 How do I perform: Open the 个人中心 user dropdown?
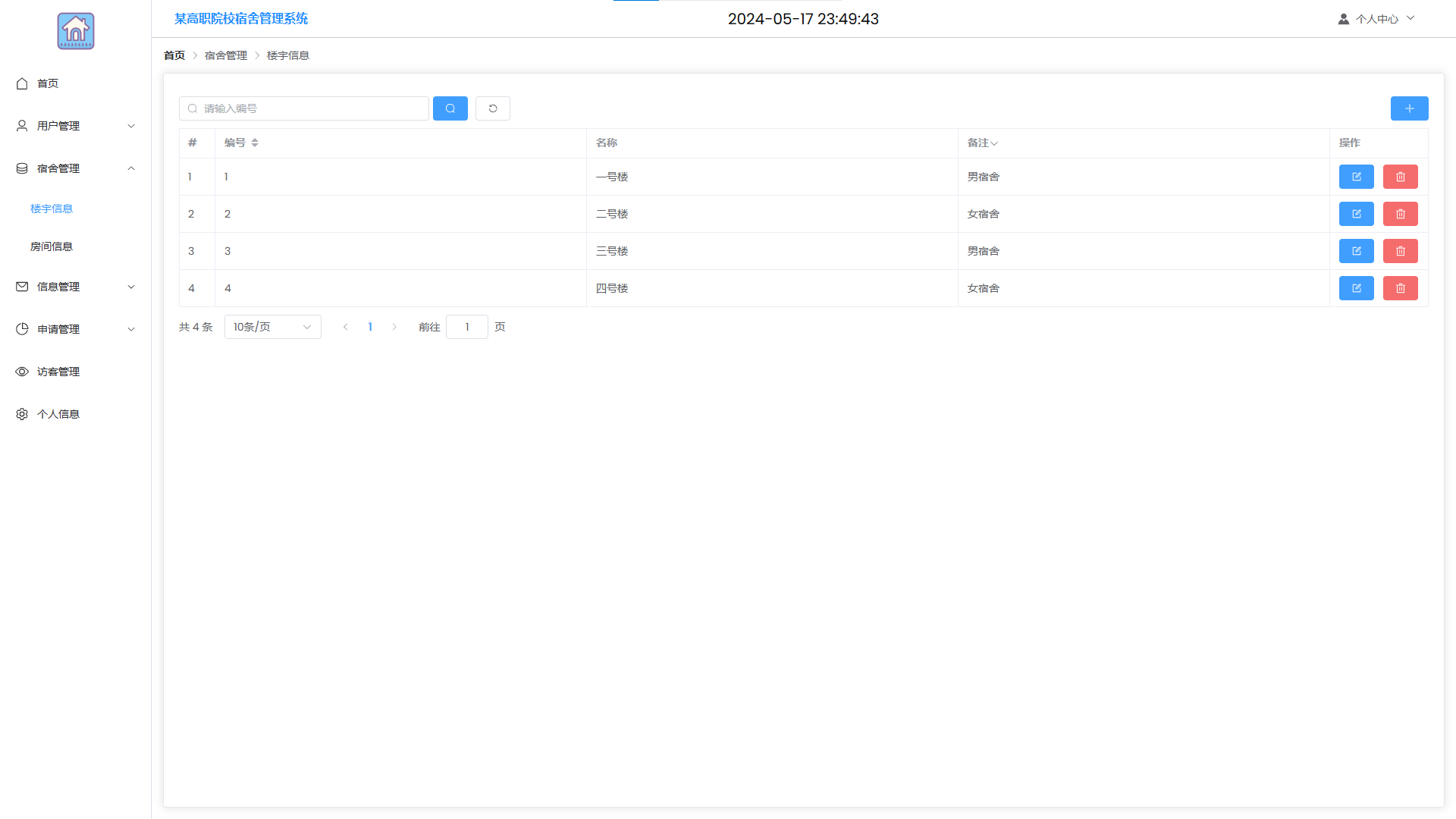[x=1376, y=19]
